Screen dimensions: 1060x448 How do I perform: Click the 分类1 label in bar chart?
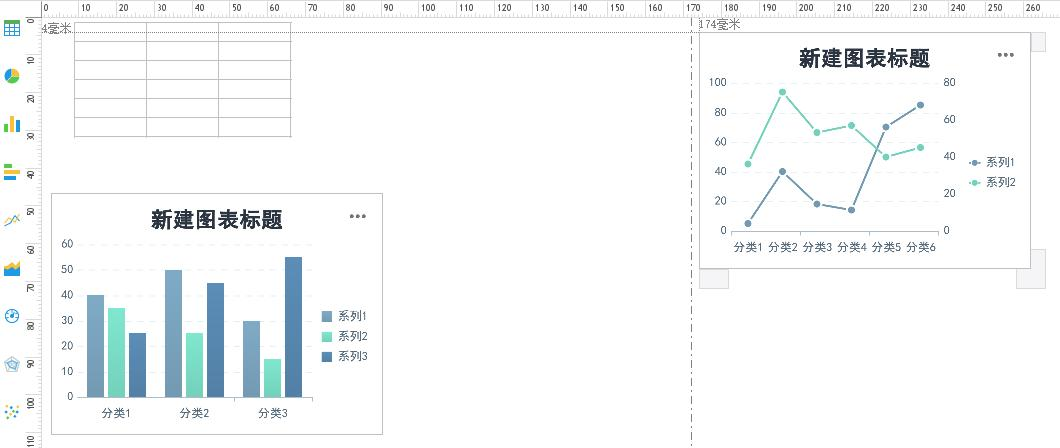pos(116,413)
